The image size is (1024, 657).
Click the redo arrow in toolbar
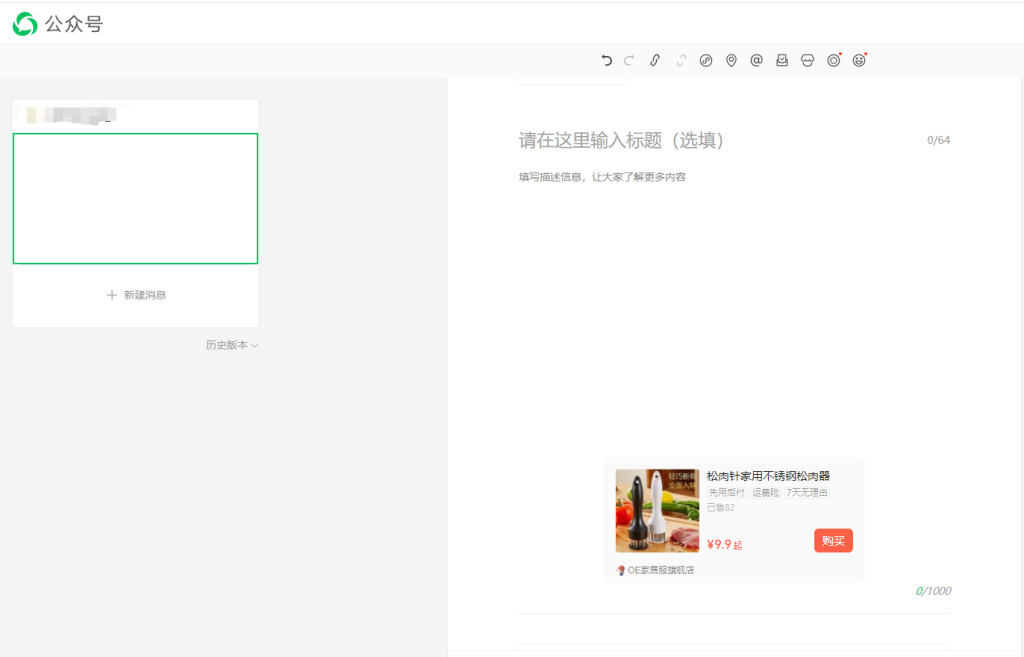pyautogui.click(x=629, y=60)
